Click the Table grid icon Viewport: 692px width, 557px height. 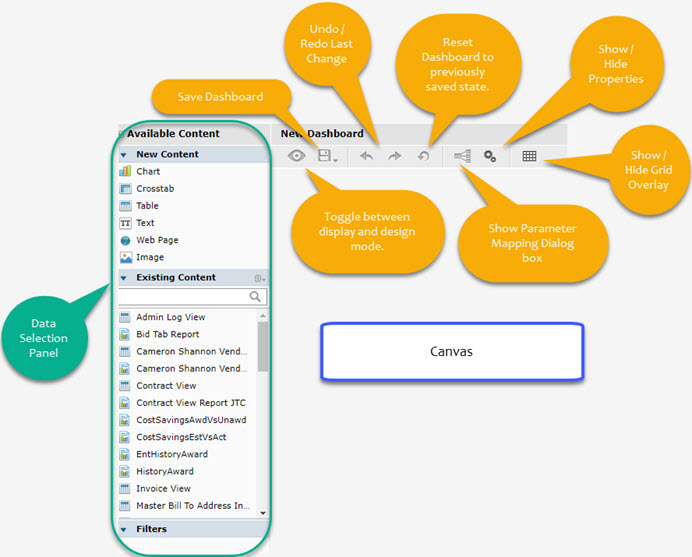(x=125, y=206)
